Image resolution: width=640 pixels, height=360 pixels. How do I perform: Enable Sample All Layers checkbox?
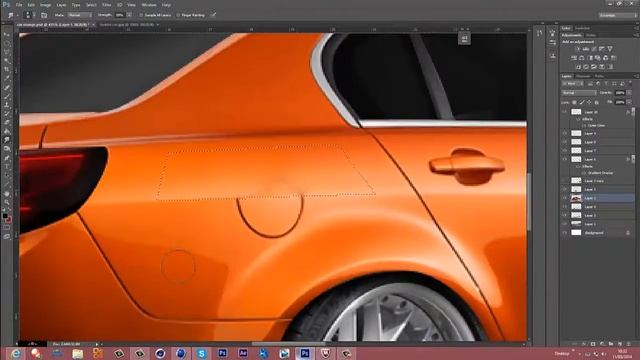coord(141,15)
